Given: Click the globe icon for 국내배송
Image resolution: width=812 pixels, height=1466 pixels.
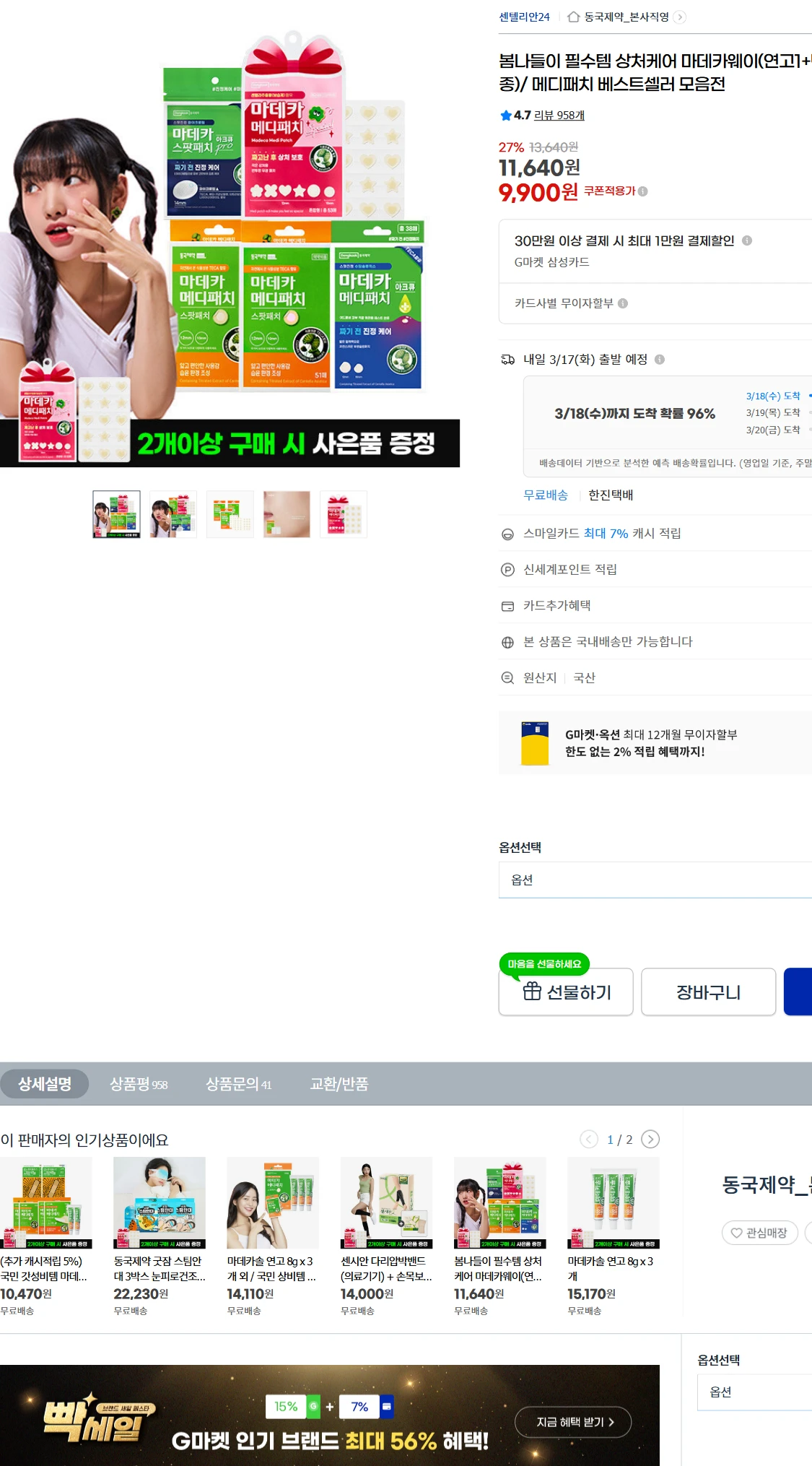Looking at the screenshot, I should coord(507,642).
